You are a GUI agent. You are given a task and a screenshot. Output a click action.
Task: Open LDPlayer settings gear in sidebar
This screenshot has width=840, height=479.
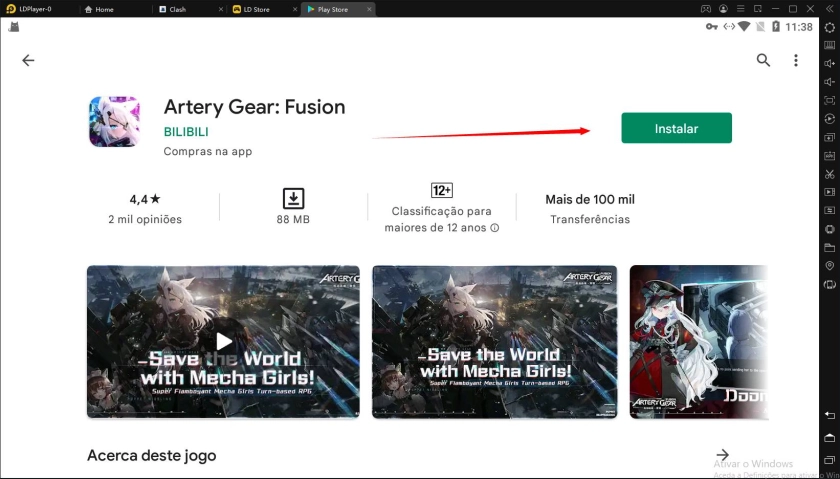tap(829, 27)
